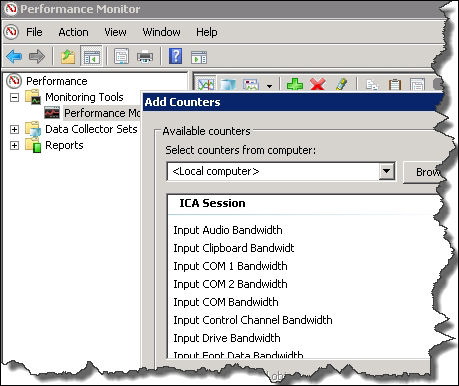Click the red X Delete counter icon
This screenshot has height=386, width=459.
(318, 84)
